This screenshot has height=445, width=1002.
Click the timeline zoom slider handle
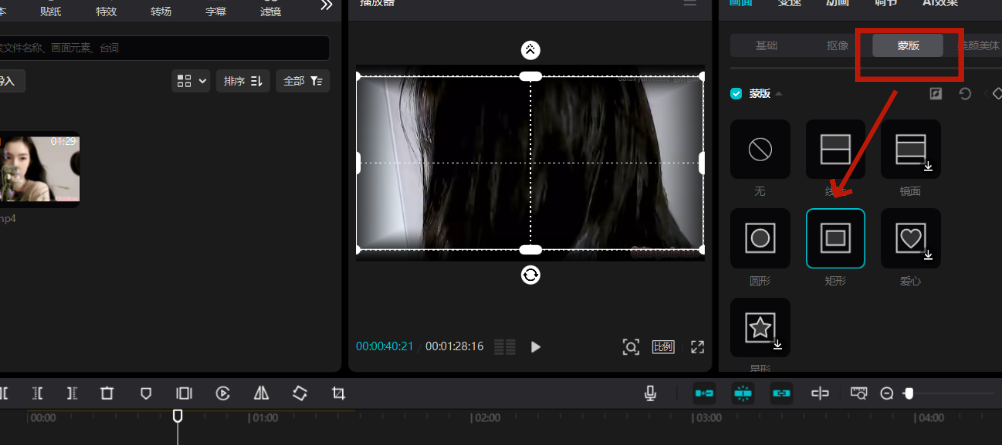(x=908, y=394)
